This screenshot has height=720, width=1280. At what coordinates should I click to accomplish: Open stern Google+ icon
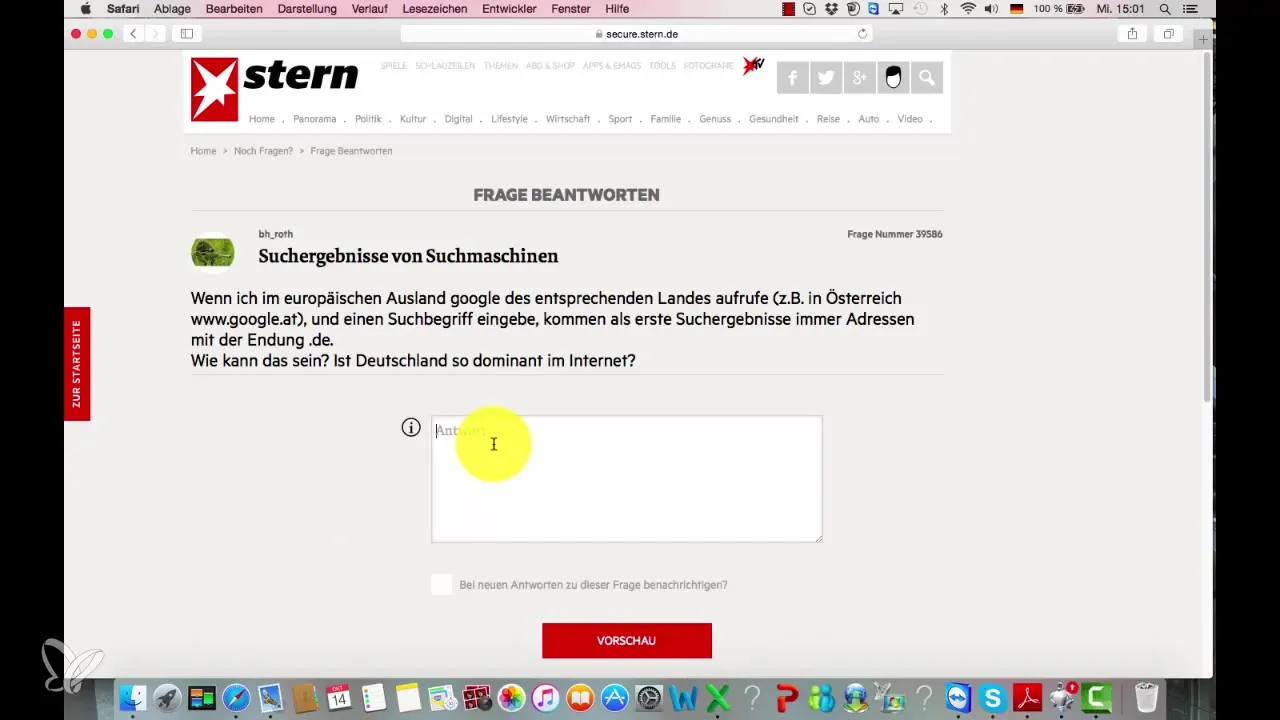point(859,78)
